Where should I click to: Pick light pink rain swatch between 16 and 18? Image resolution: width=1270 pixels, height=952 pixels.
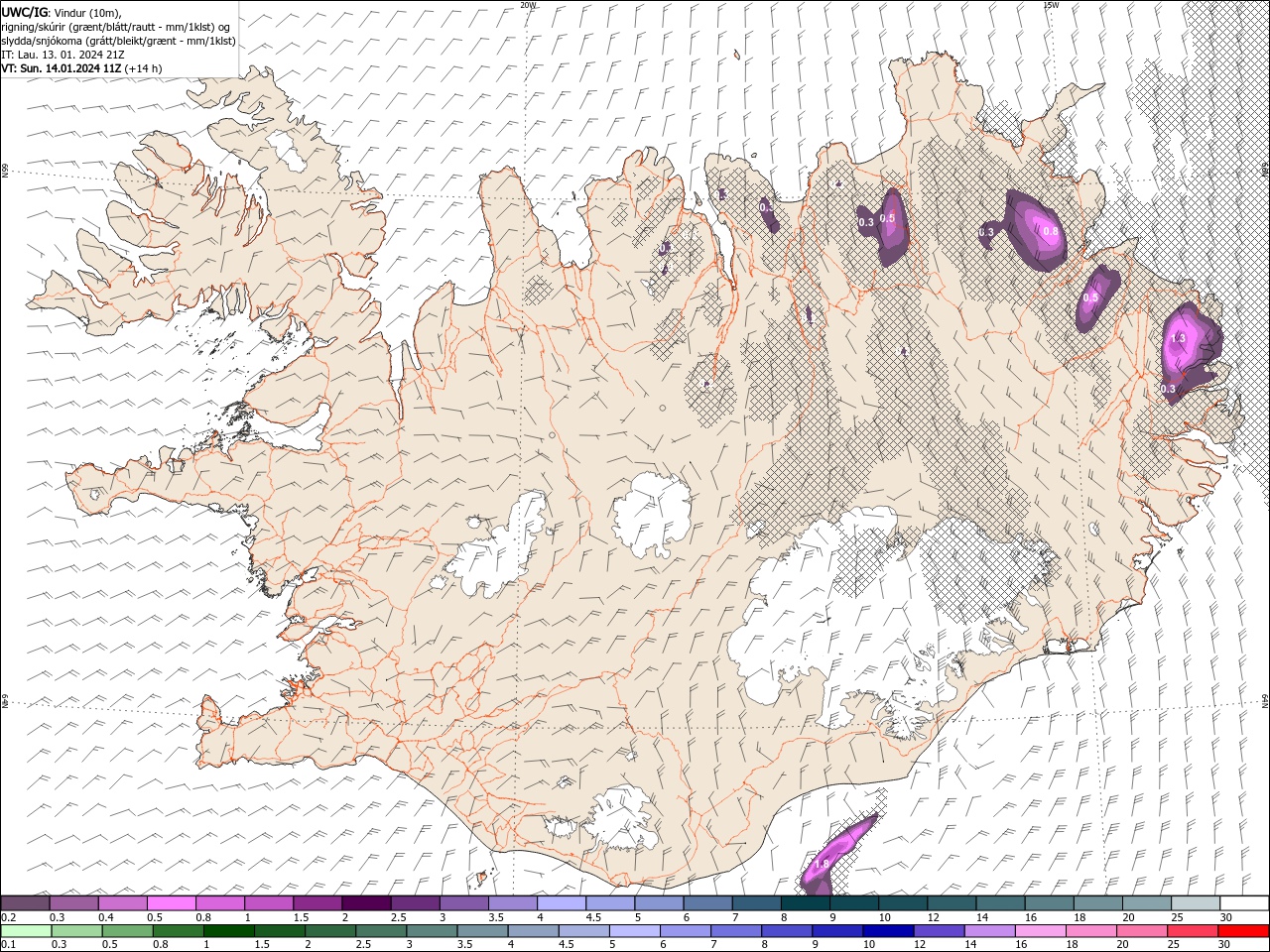[1039, 931]
